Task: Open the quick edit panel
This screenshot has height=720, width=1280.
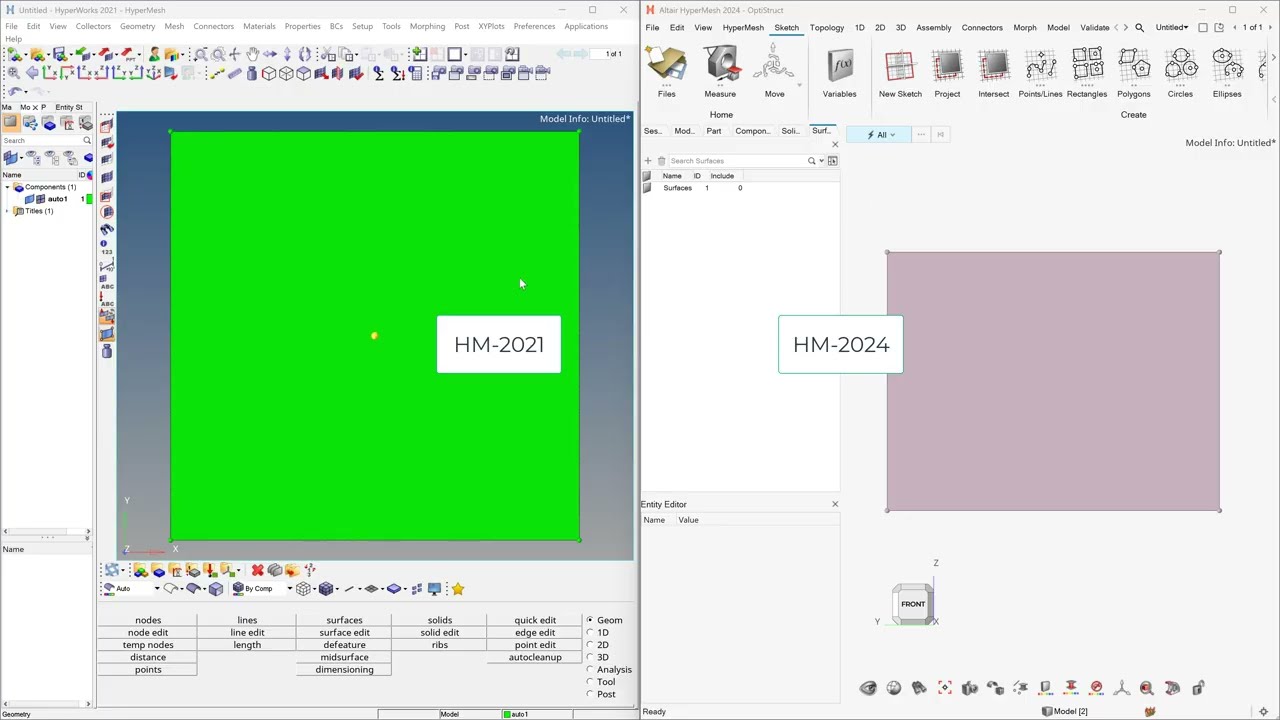Action: point(535,620)
